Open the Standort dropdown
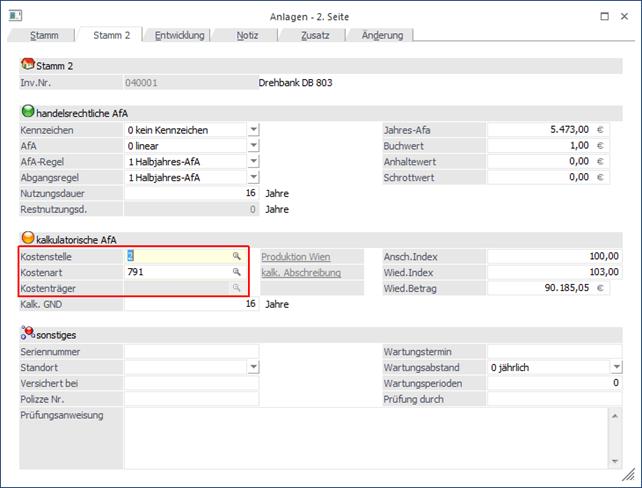 tap(253, 368)
